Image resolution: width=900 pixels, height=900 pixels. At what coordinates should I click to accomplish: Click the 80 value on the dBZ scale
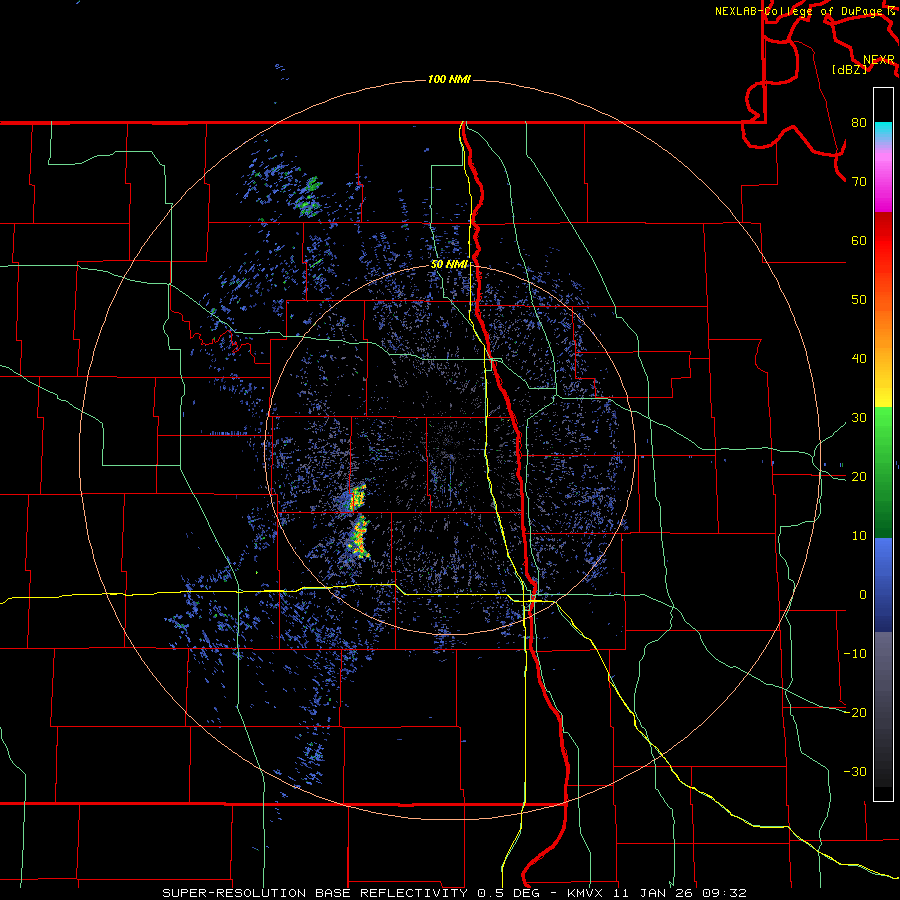click(x=859, y=123)
